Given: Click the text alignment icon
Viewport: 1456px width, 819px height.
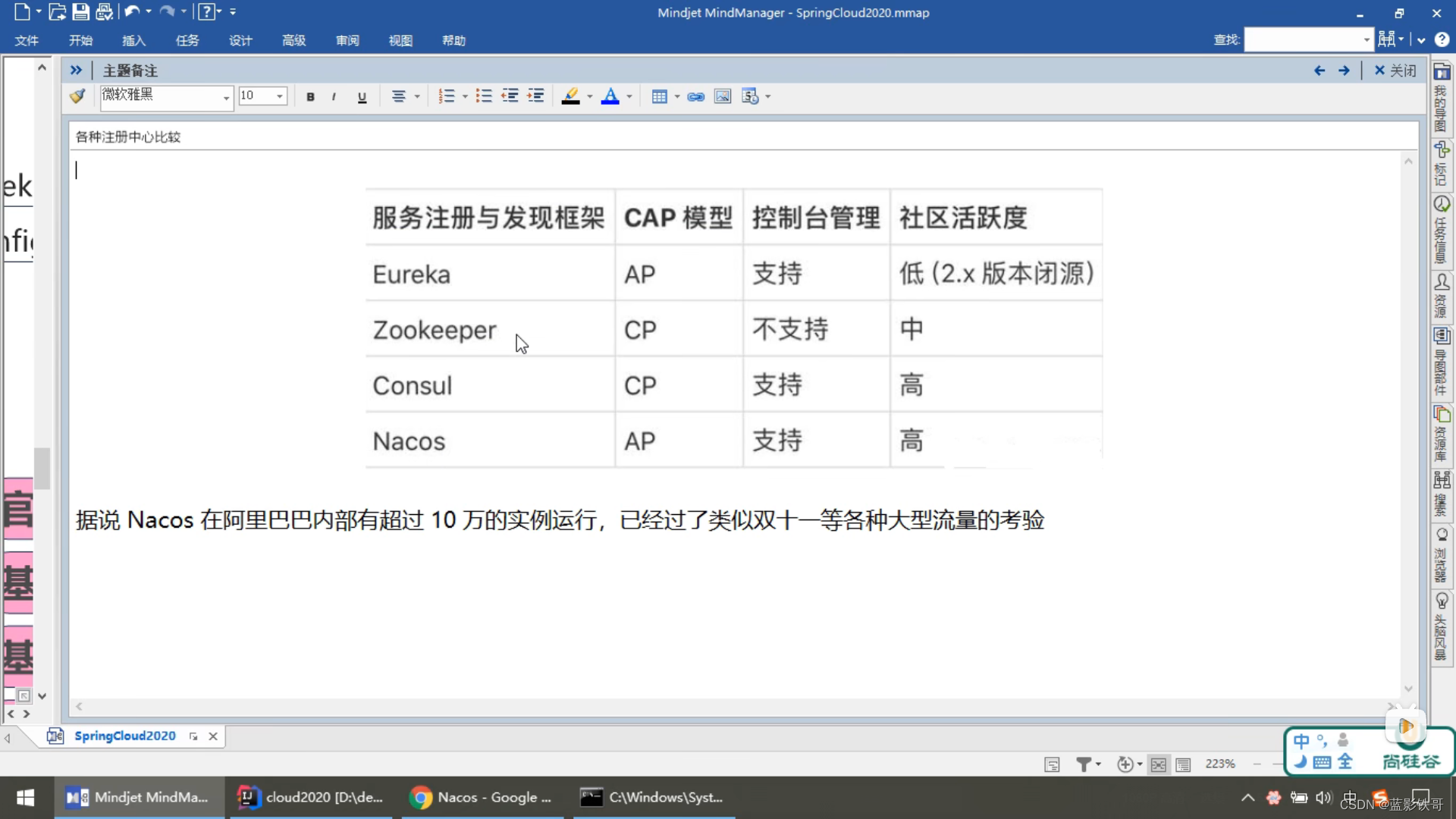Looking at the screenshot, I should coord(398,96).
